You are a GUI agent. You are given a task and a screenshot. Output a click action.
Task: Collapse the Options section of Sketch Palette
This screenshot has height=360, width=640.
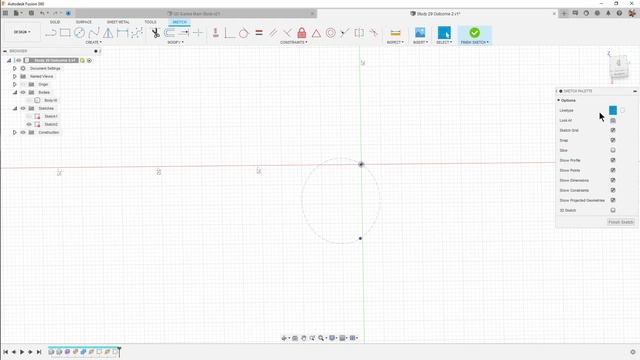tap(558, 100)
